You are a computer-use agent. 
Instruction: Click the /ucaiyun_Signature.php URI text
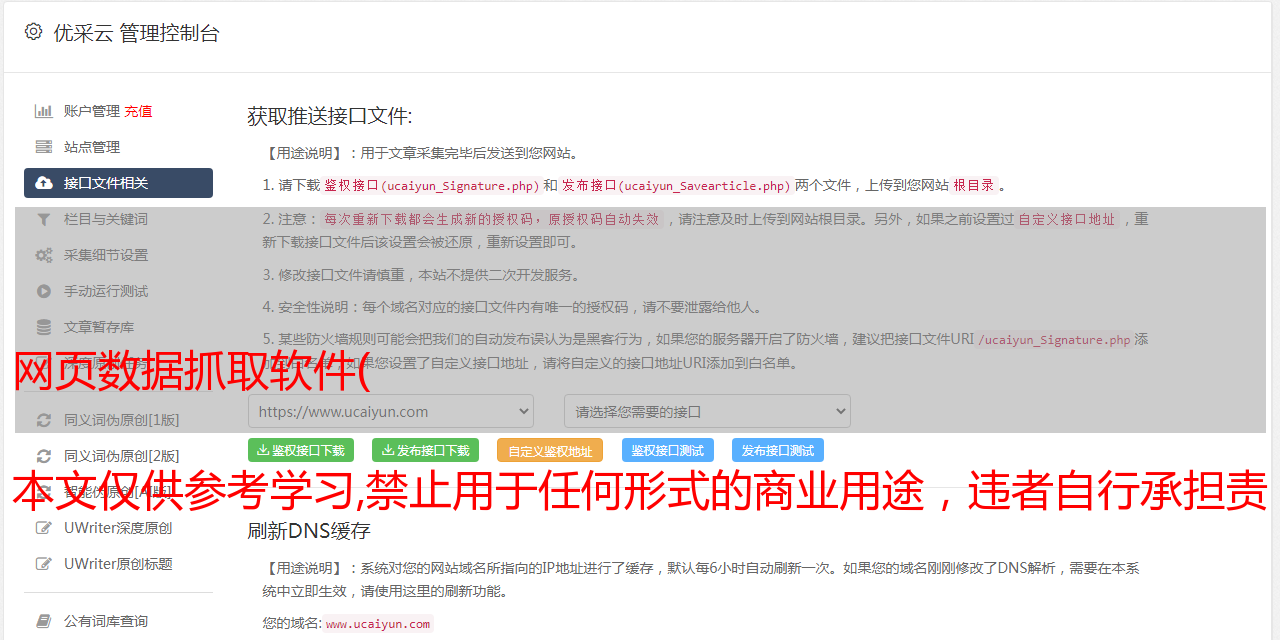tap(1054, 340)
